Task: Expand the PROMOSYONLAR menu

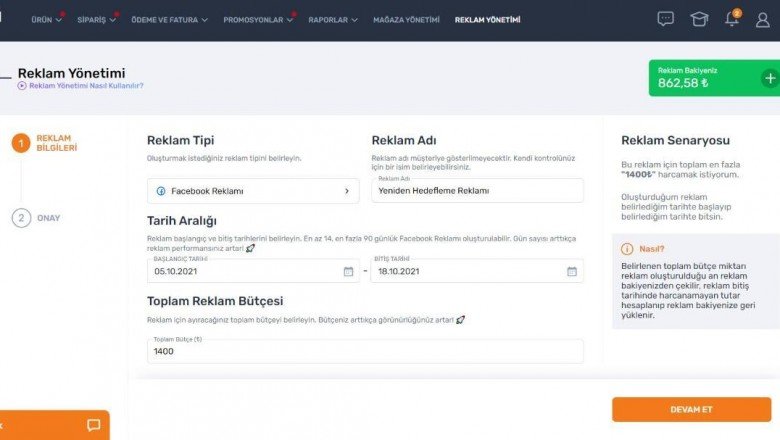Action: (x=258, y=20)
